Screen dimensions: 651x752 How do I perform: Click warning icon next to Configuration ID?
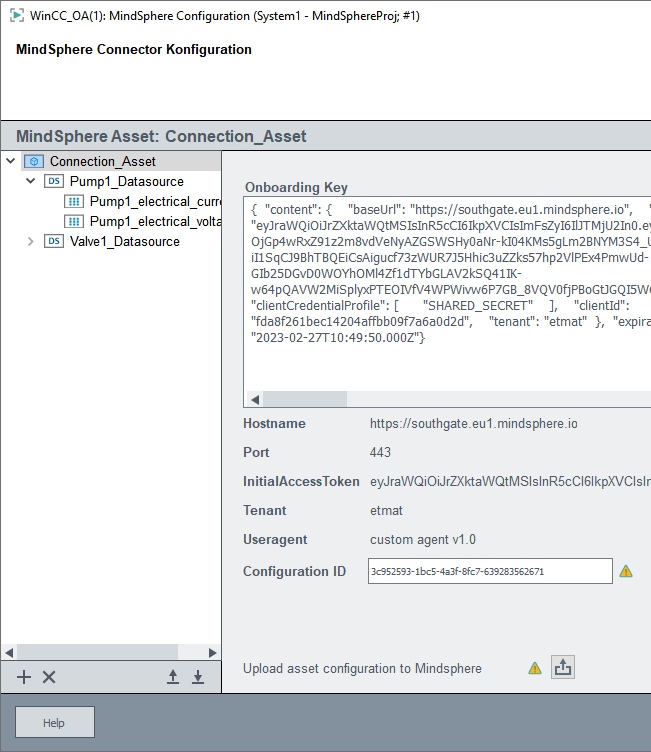pyautogui.click(x=626, y=572)
